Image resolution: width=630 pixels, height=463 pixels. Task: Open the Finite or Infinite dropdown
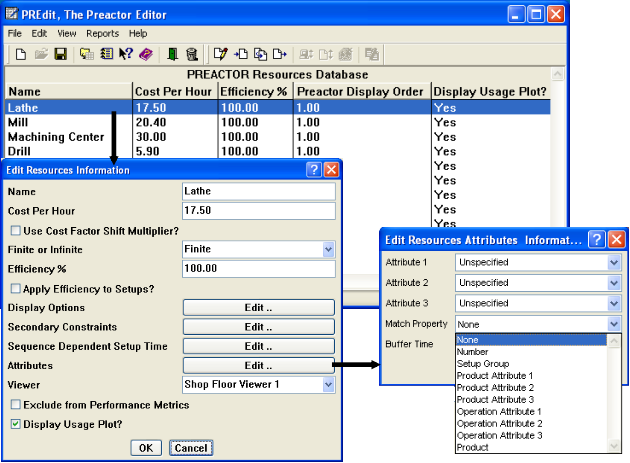328,250
